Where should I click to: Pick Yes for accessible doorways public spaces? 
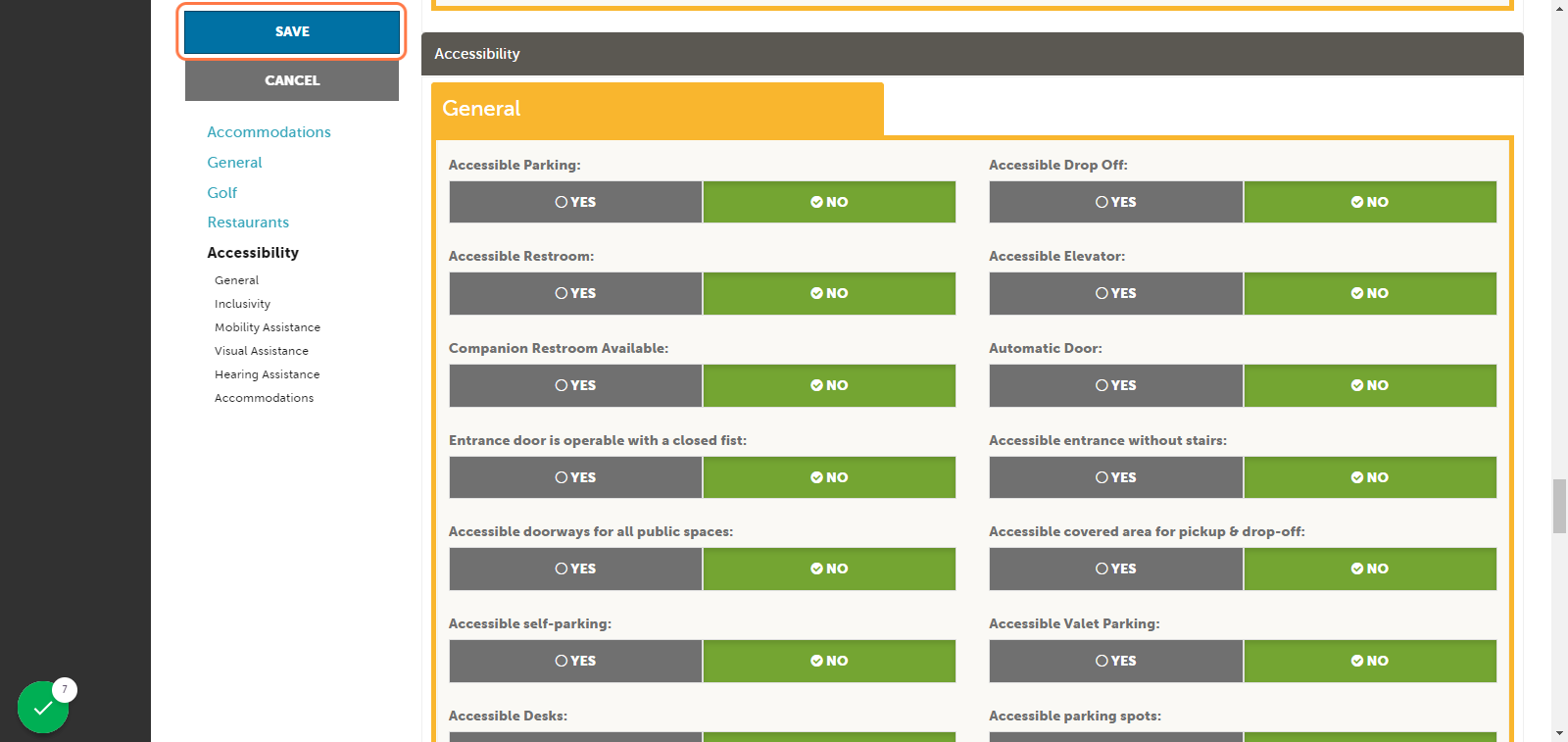[x=575, y=569]
